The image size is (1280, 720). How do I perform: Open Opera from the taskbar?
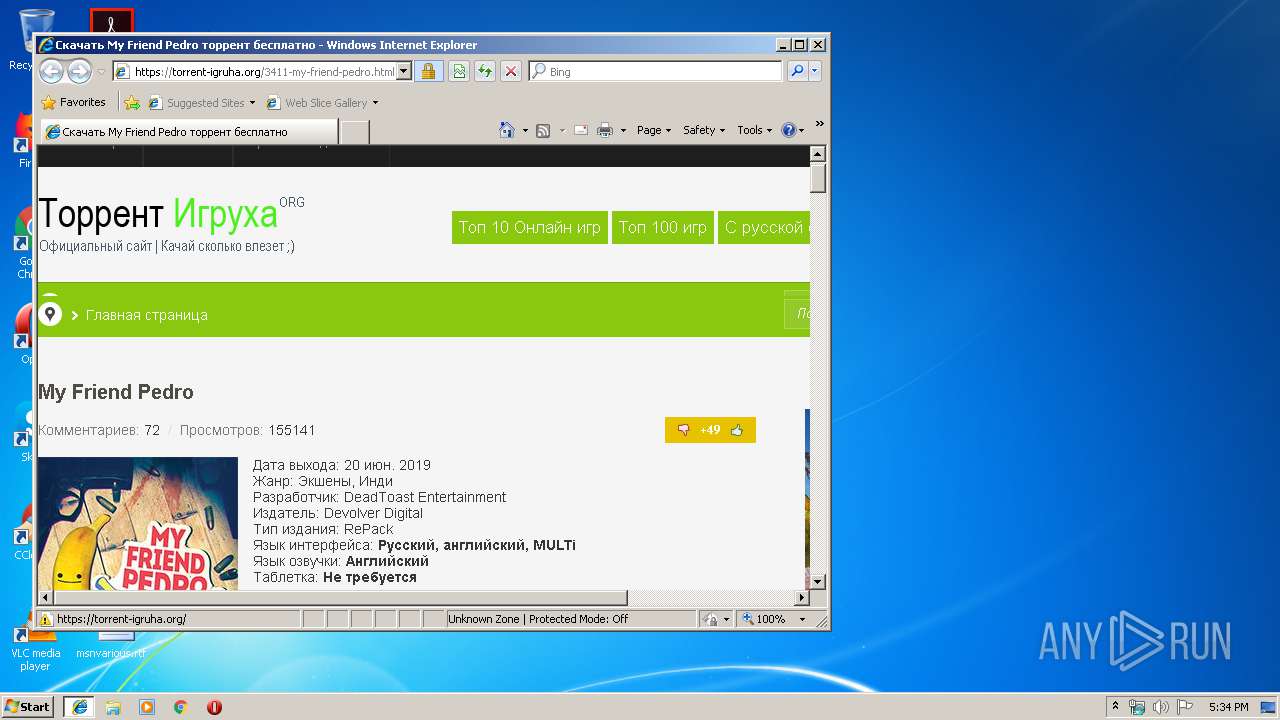(214, 707)
